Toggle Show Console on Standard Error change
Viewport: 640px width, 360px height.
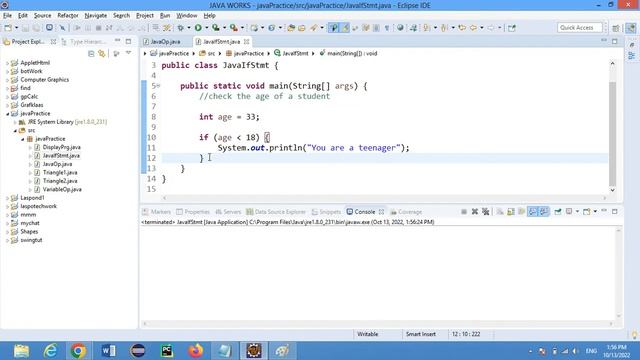point(544,211)
